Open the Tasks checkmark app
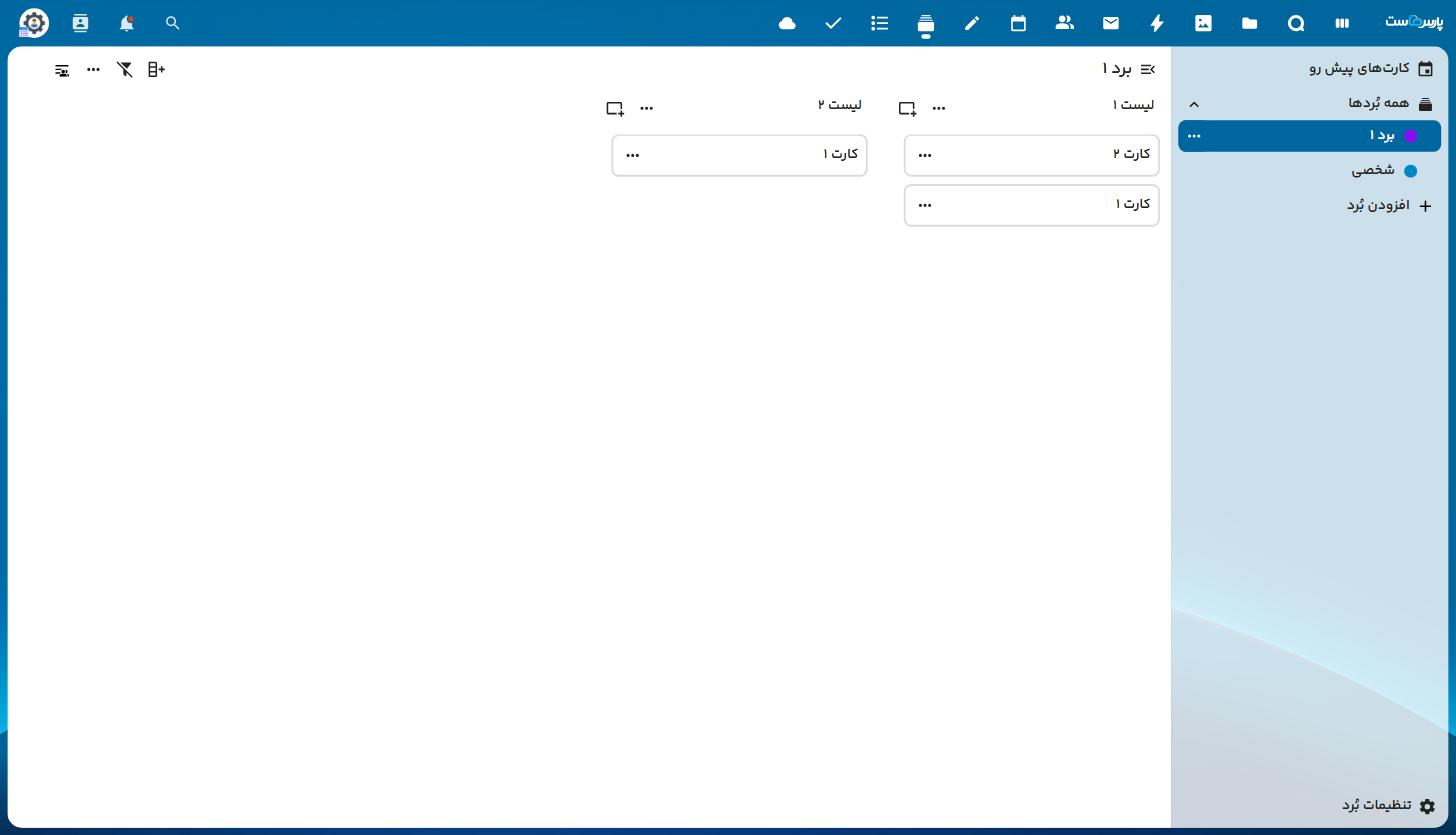This screenshot has width=1456, height=835. click(x=833, y=23)
